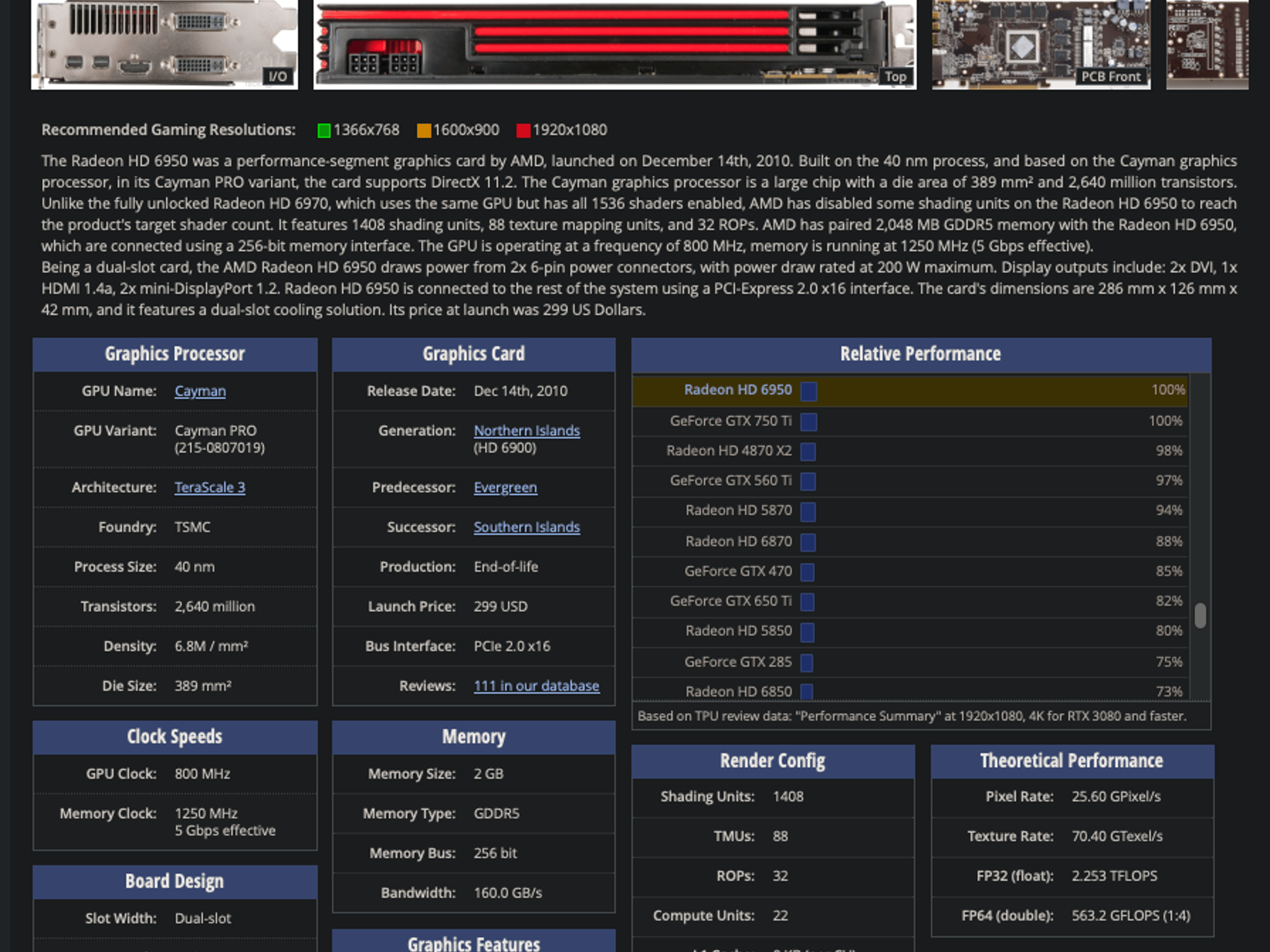Open the Southern Islands successor link
1270x952 pixels.
click(x=527, y=527)
